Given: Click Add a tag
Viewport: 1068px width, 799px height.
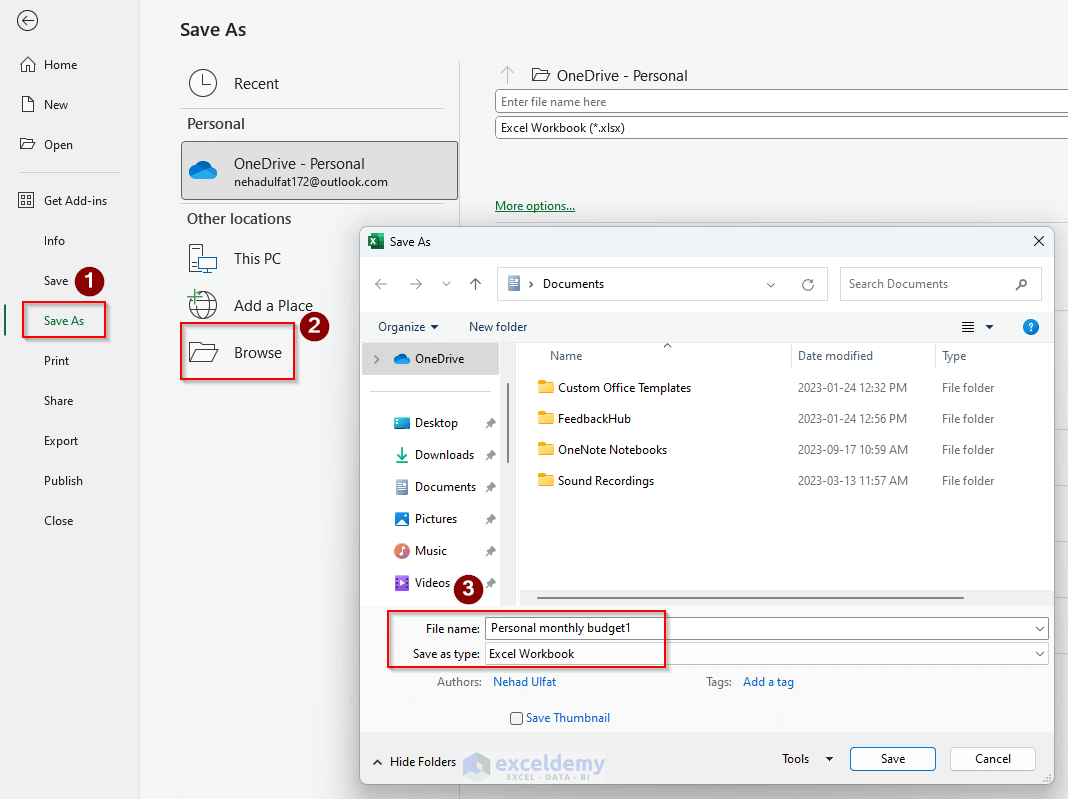Looking at the screenshot, I should 768,682.
